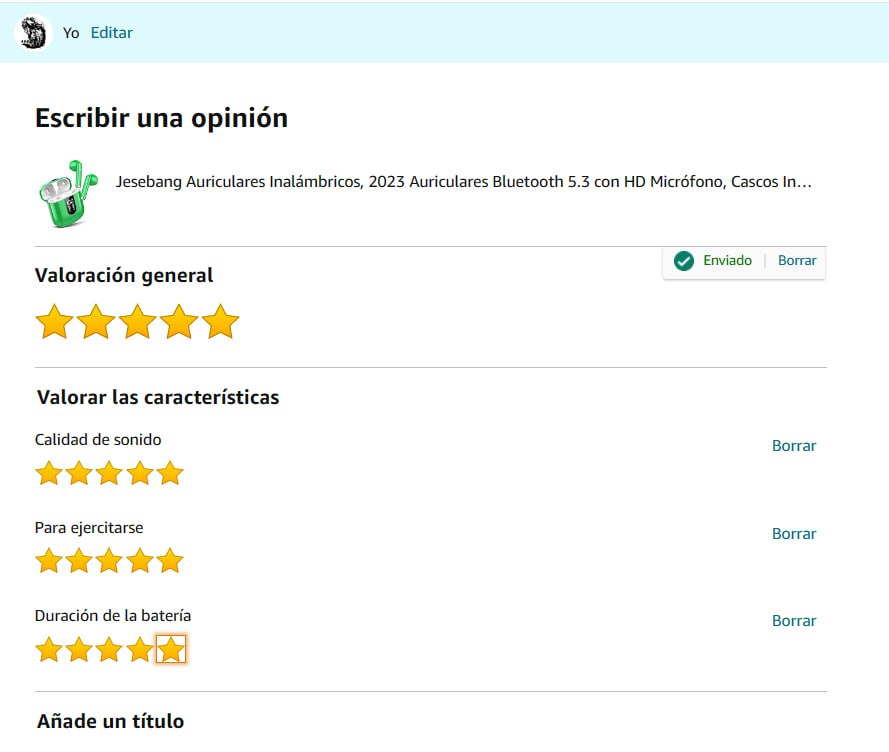Set Valoración general to two stars
Image resolution: width=889 pixels, height=752 pixels.
coord(96,322)
